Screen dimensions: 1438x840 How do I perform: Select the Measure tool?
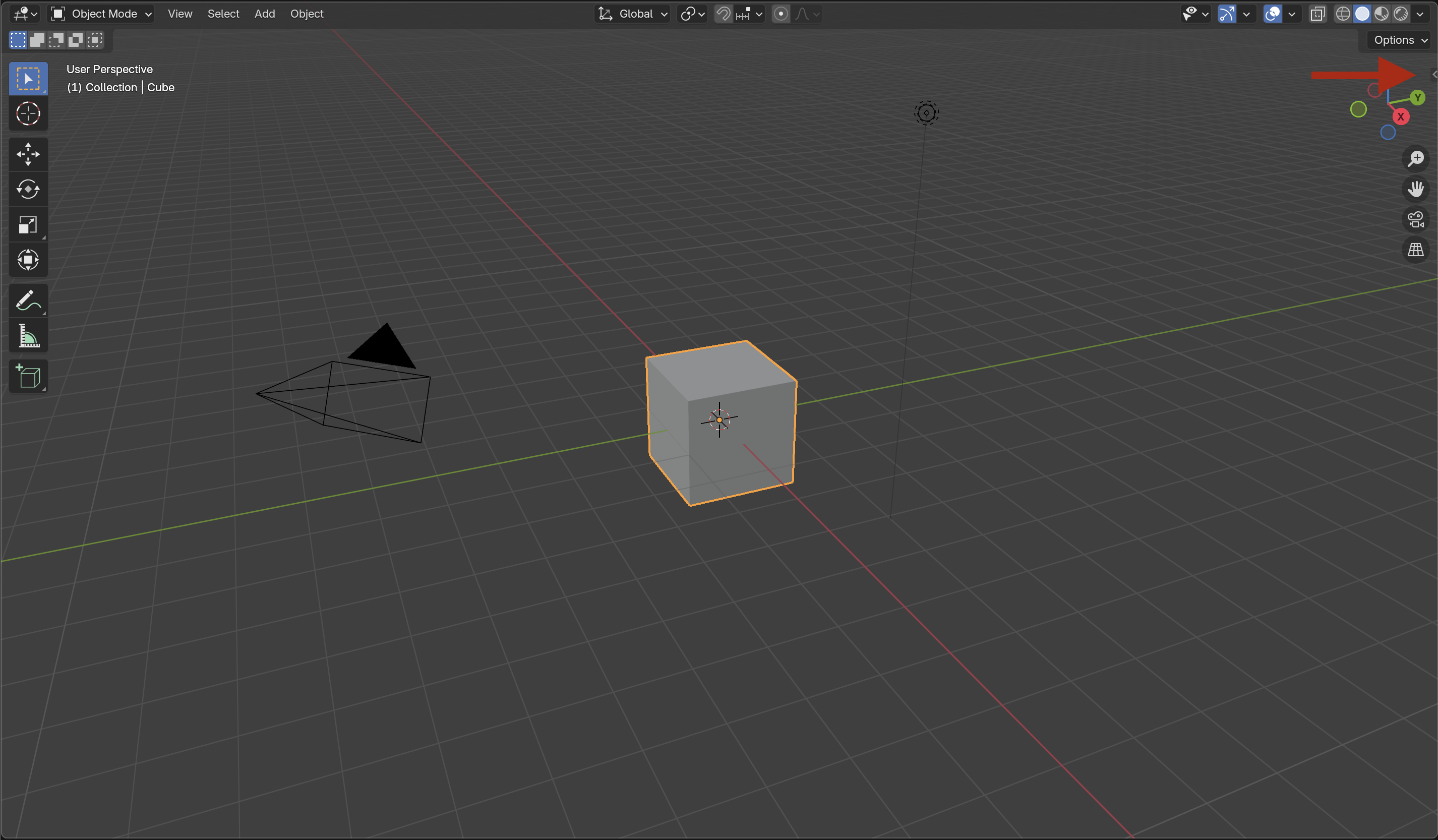click(28, 335)
